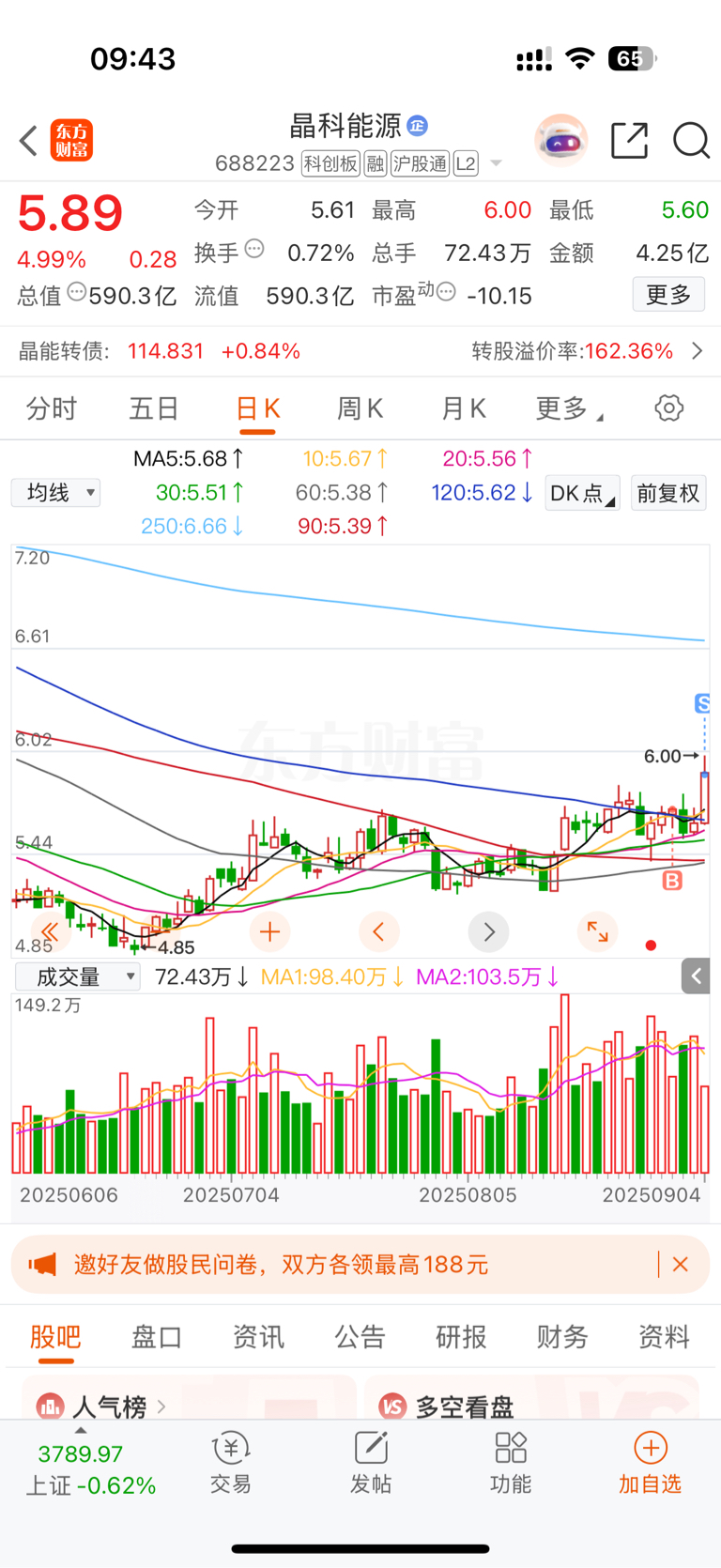The height and width of the screenshot is (1568, 721).
Task: Open the 功能 functions icon
Action: click(x=511, y=1463)
